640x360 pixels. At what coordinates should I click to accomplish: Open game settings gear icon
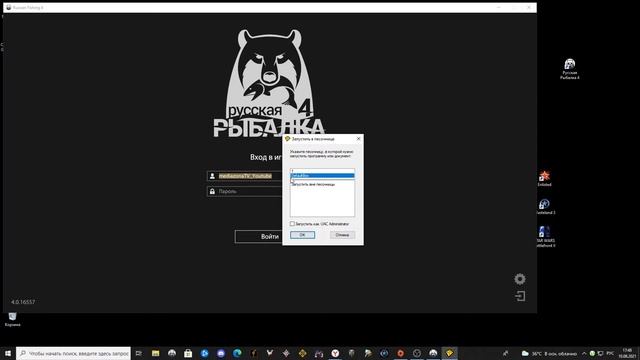tap(520, 279)
